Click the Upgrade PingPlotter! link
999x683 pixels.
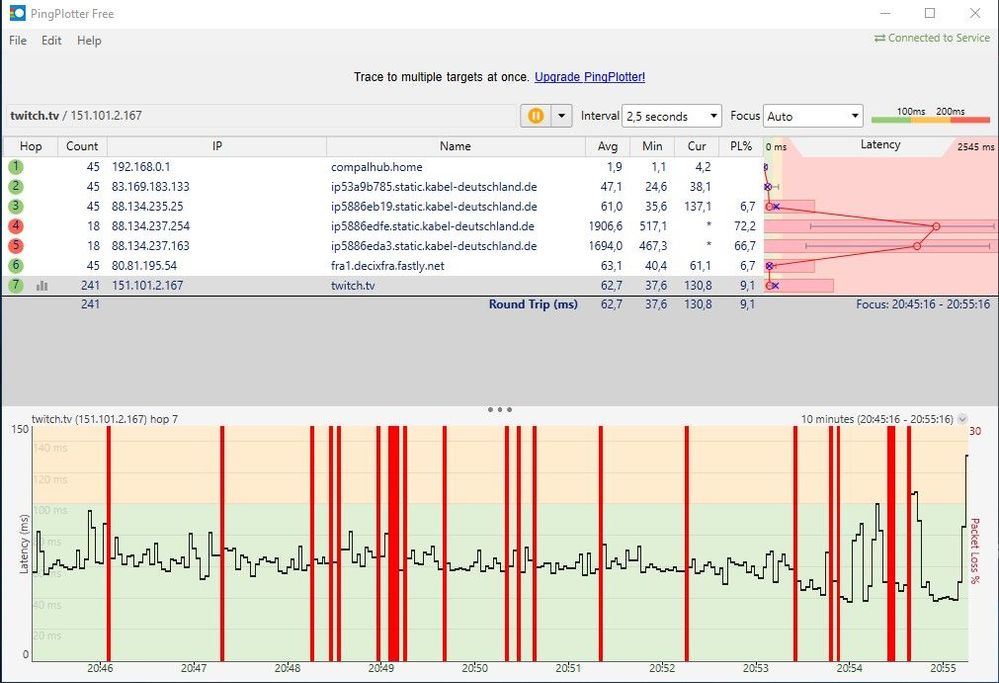coord(590,77)
